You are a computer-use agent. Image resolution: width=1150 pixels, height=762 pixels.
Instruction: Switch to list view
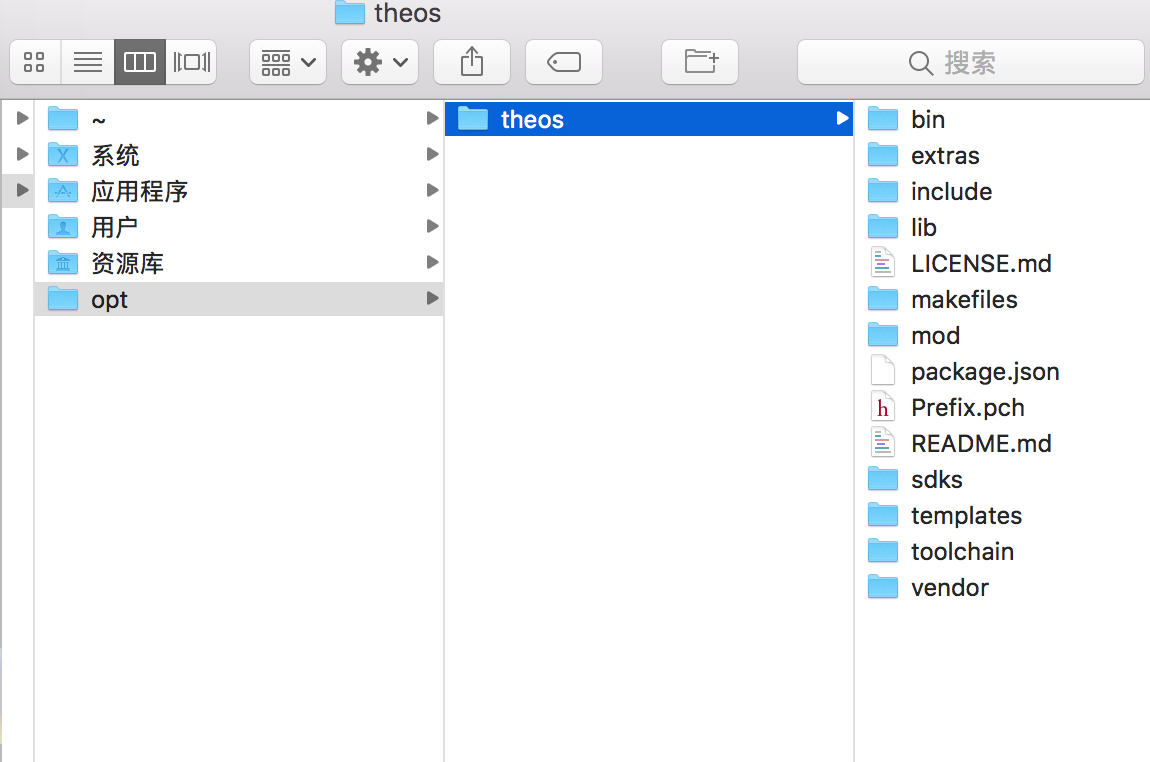click(x=88, y=62)
